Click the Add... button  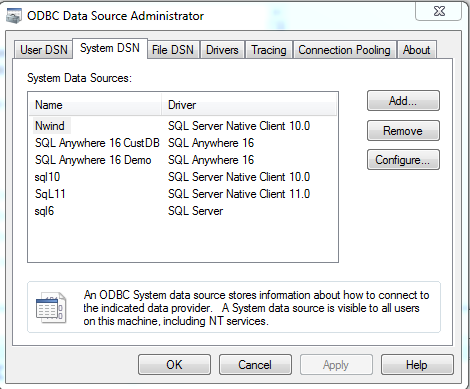[x=403, y=100]
